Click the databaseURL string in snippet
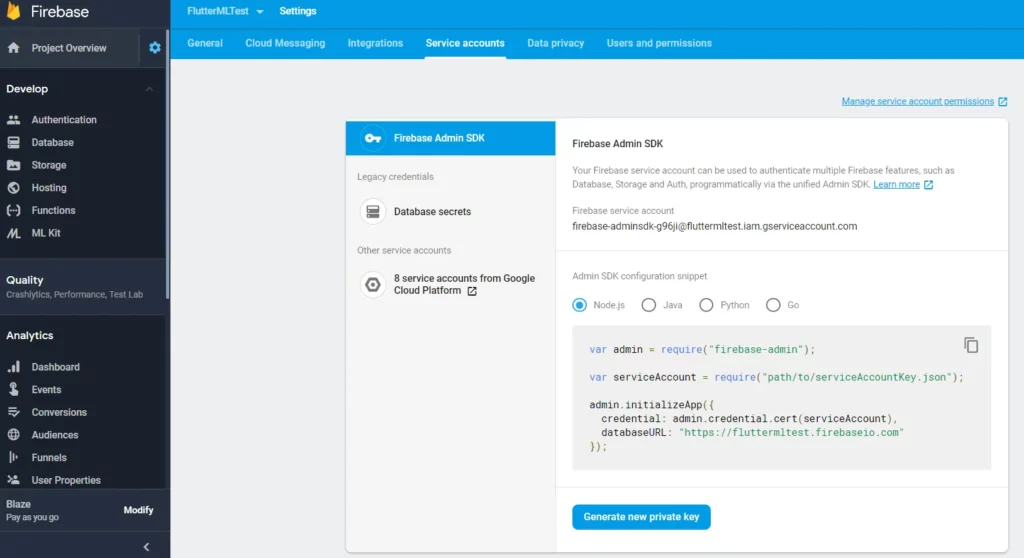Viewport: 1024px width, 558px height. pyautogui.click(x=792, y=433)
